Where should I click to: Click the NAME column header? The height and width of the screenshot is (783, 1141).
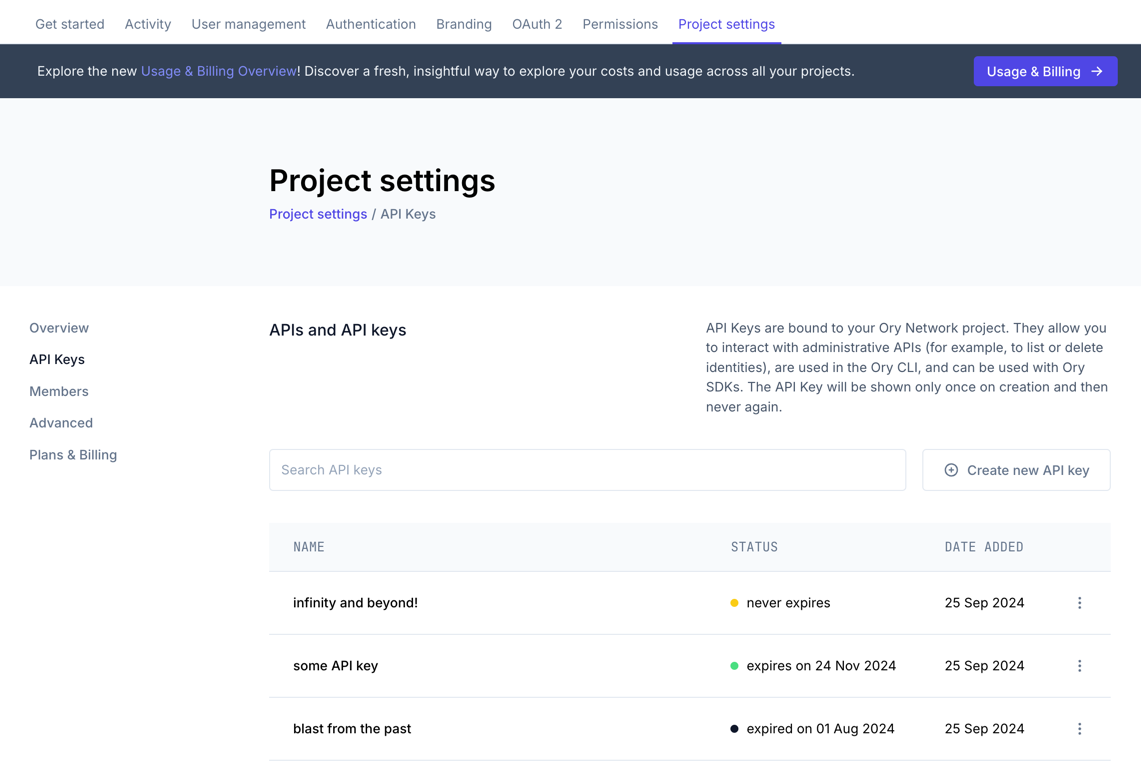[309, 547]
